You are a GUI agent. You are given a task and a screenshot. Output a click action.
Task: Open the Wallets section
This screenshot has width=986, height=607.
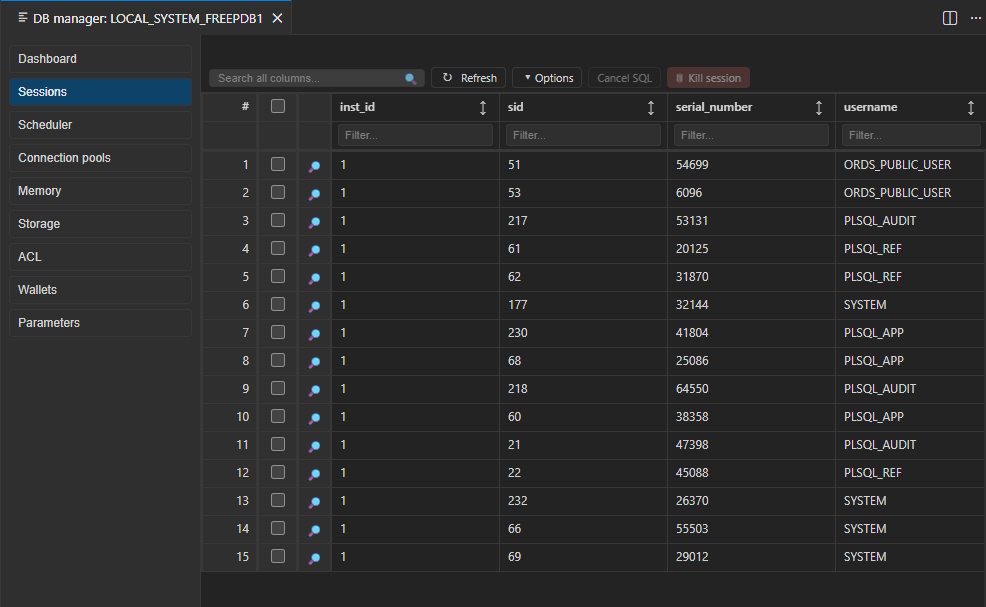[101, 290]
